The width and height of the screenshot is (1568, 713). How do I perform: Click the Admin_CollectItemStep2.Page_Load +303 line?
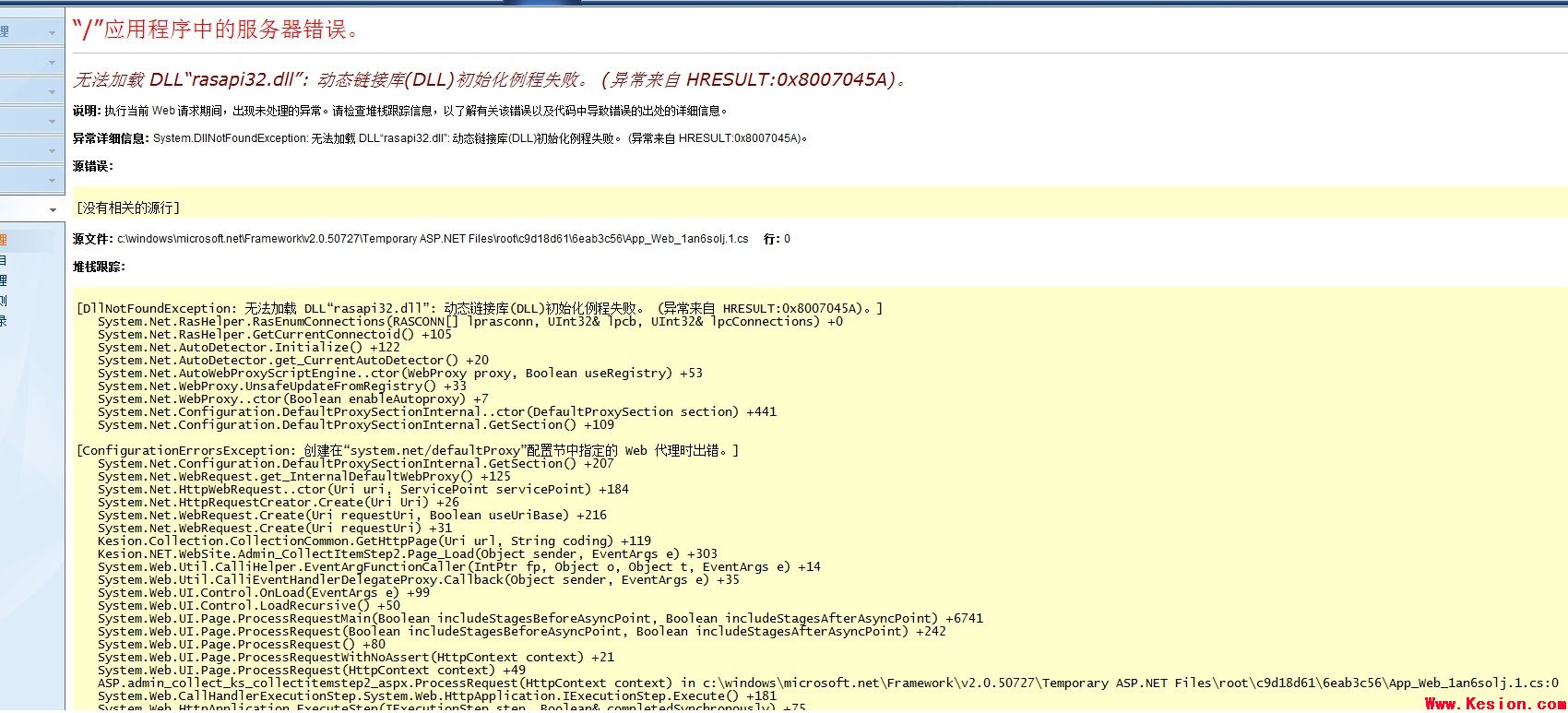408,554
